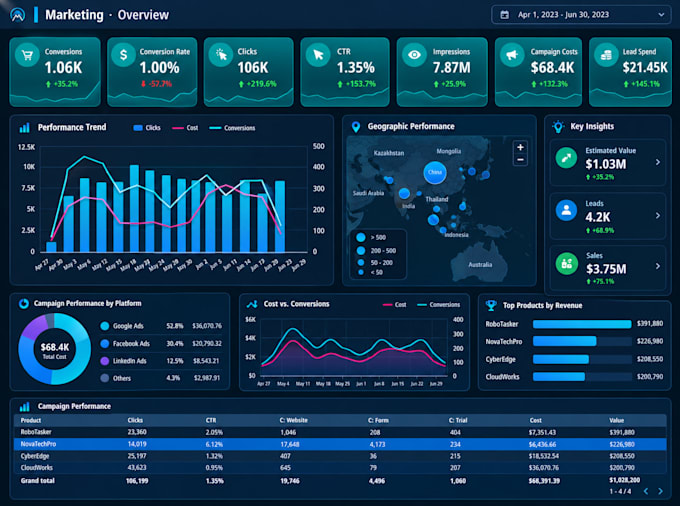Viewport: 680px width, 506px height.
Task: Click the Performance Trend bar chart icon
Action: coord(25,127)
